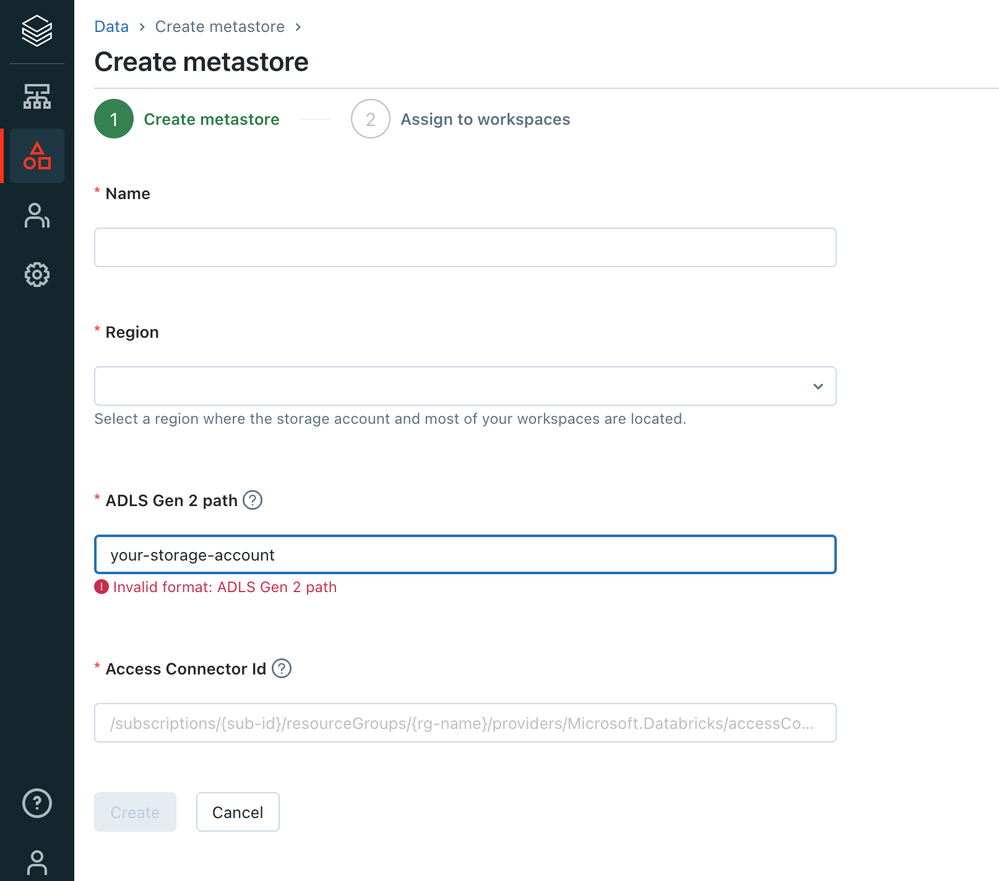The width and height of the screenshot is (999, 881).
Task: Select step 1 Create metastore
Action: tap(114, 119)
